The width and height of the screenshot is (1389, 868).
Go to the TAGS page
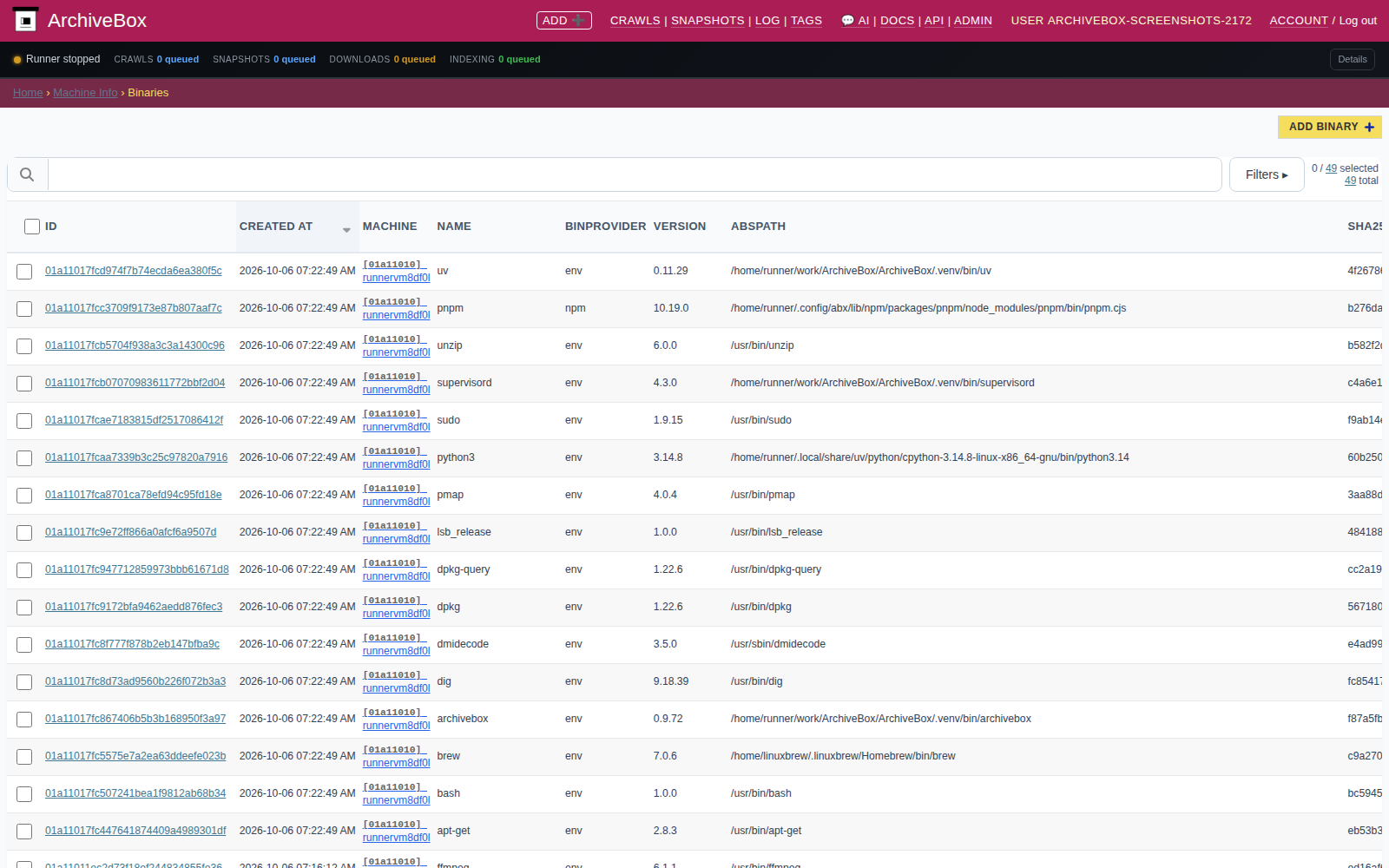(x=806, y=21)
